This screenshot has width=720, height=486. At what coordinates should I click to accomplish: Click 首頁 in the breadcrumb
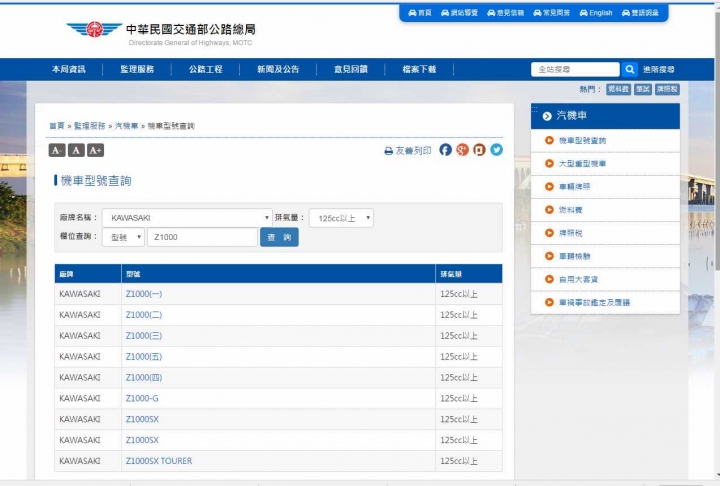[x=57, y=126]
